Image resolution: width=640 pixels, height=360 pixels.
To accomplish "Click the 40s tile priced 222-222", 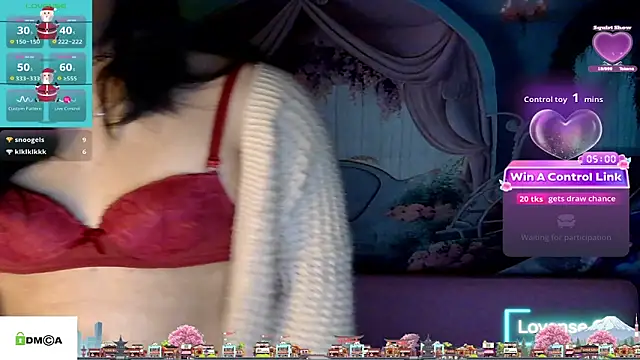I will 67,33.
